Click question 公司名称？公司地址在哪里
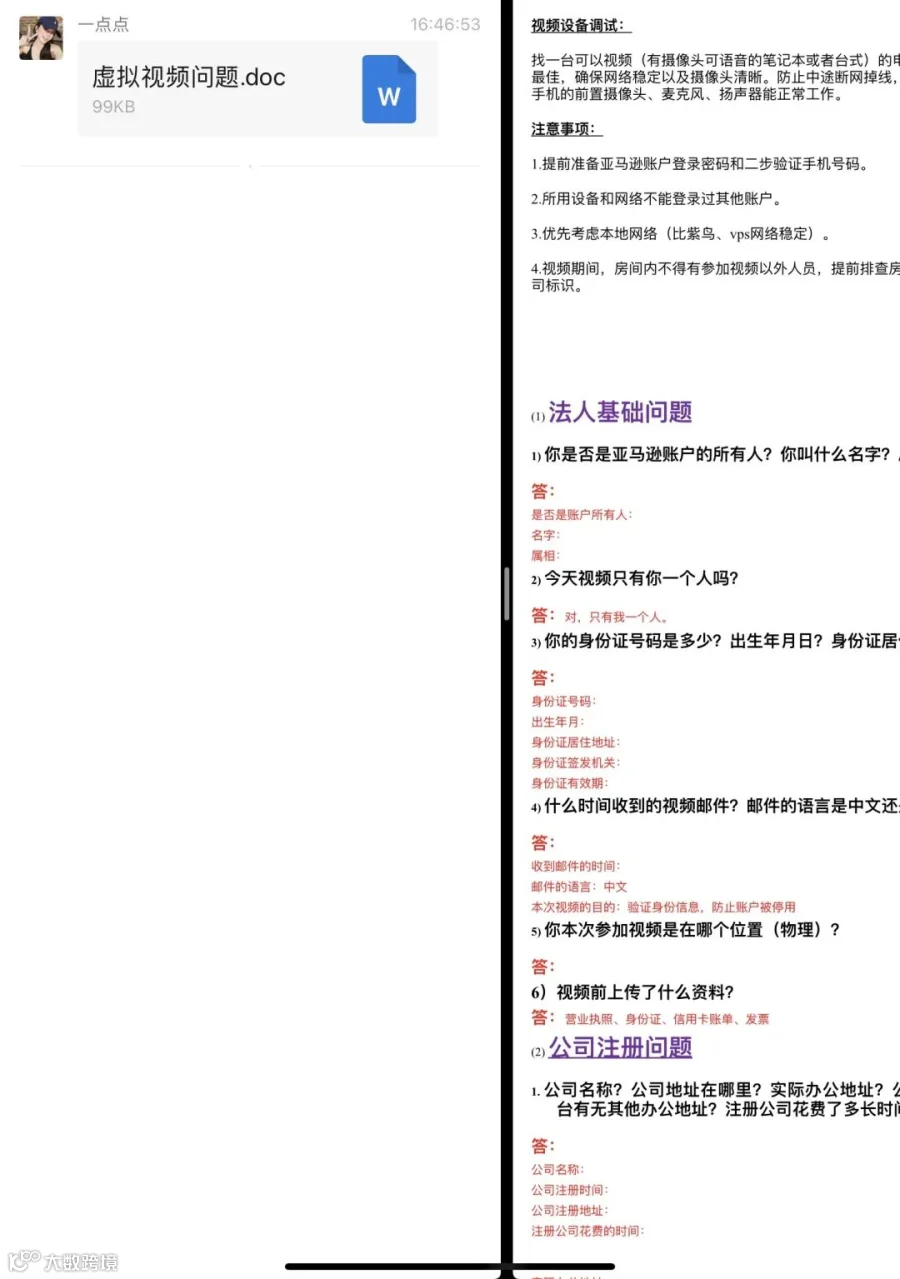The image size is (900, 1279). click(x=715, y=1100)
